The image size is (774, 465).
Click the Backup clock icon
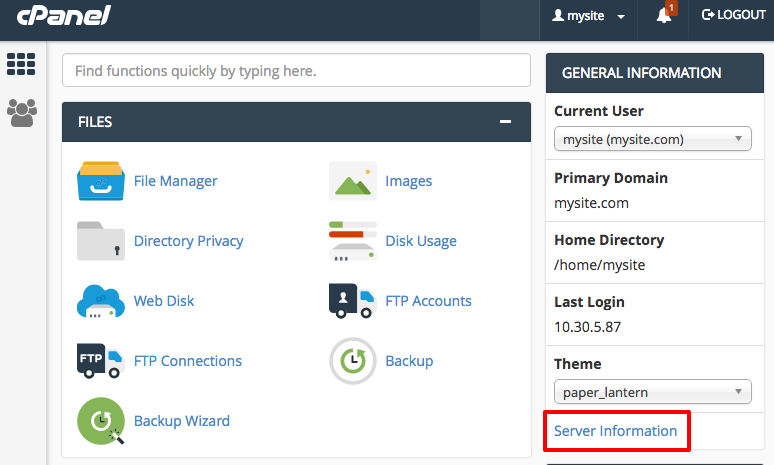[353, 361]
